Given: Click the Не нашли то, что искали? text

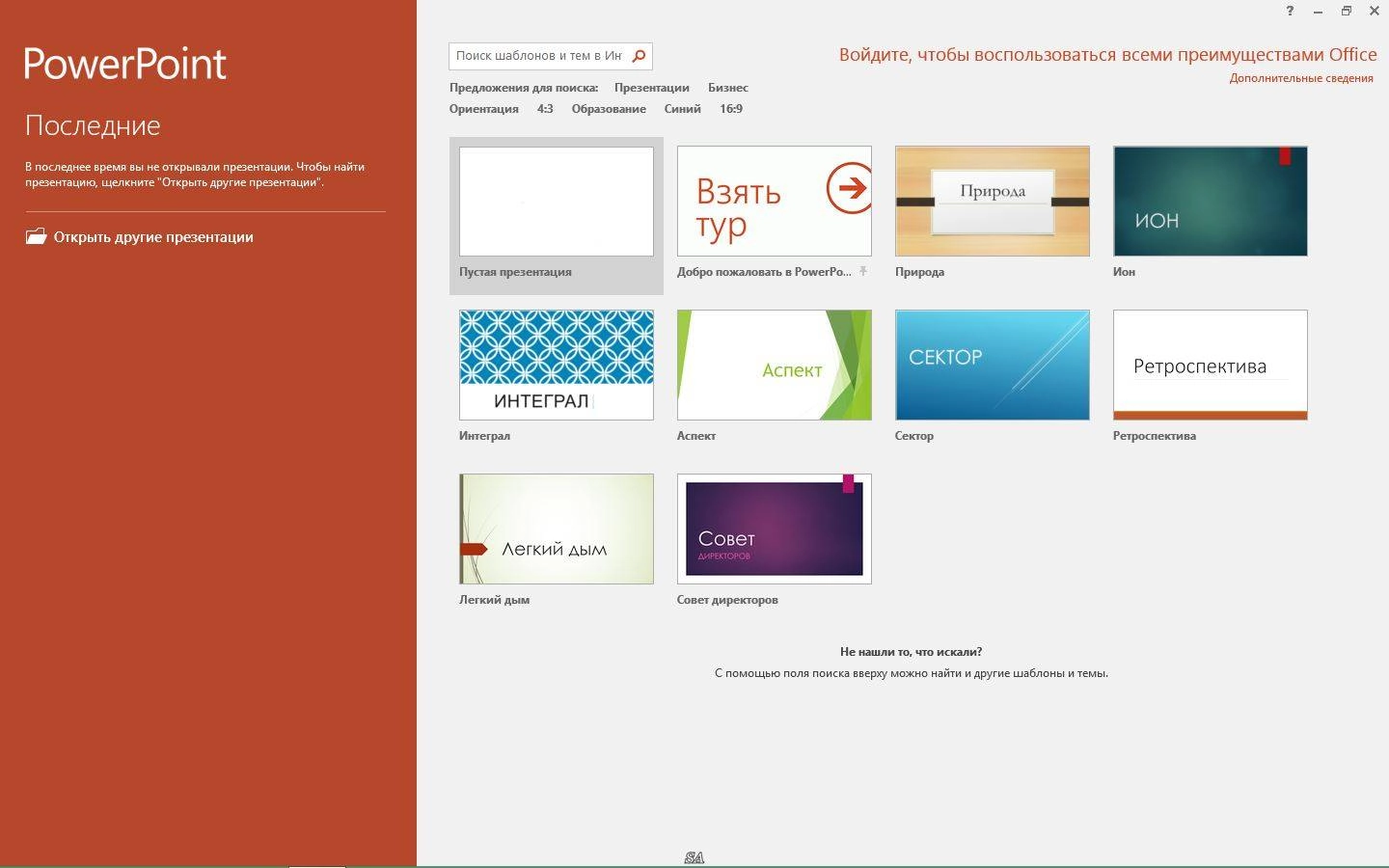Looking at the screenshot, I should 911,652.
